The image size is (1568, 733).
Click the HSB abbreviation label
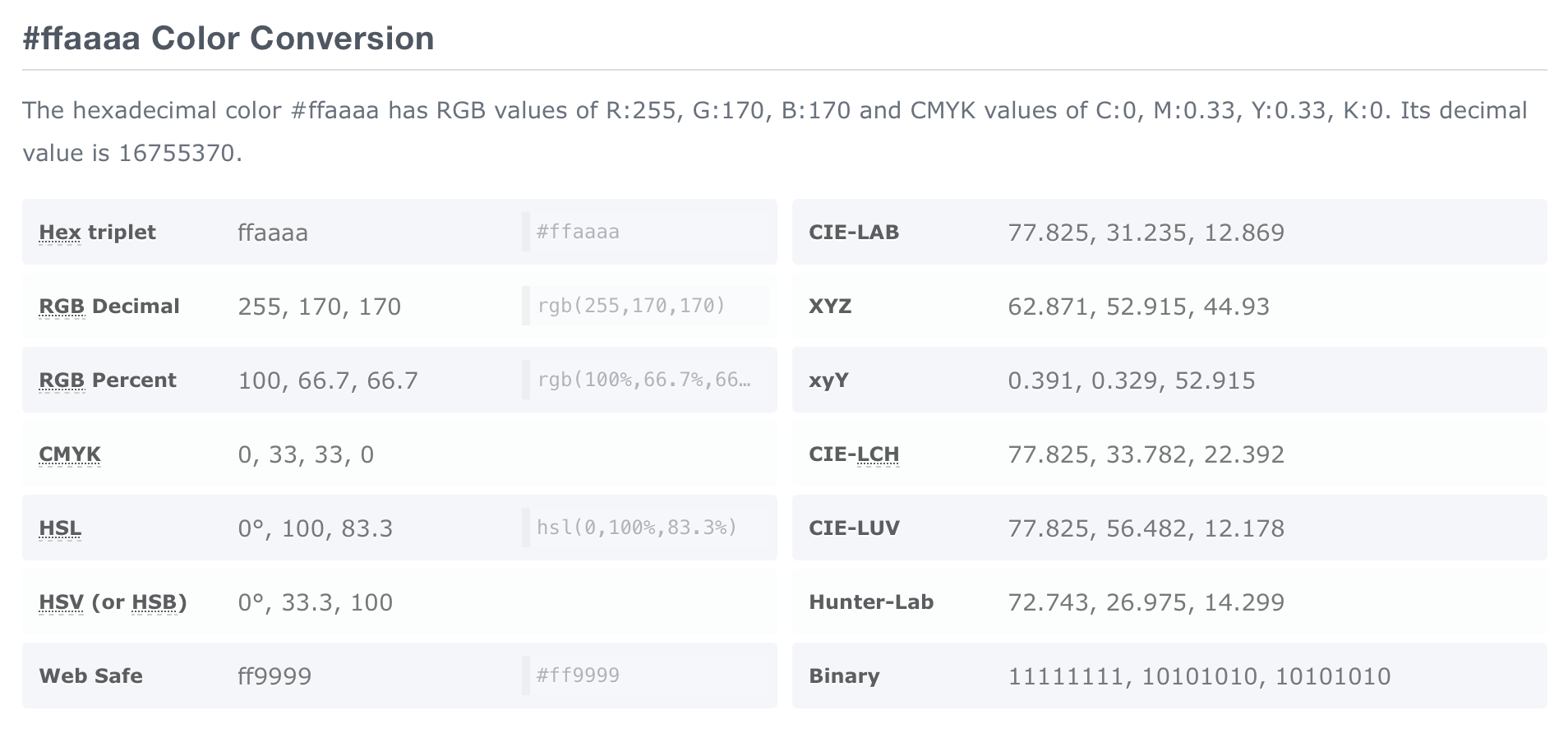click(x=154, y=602)
